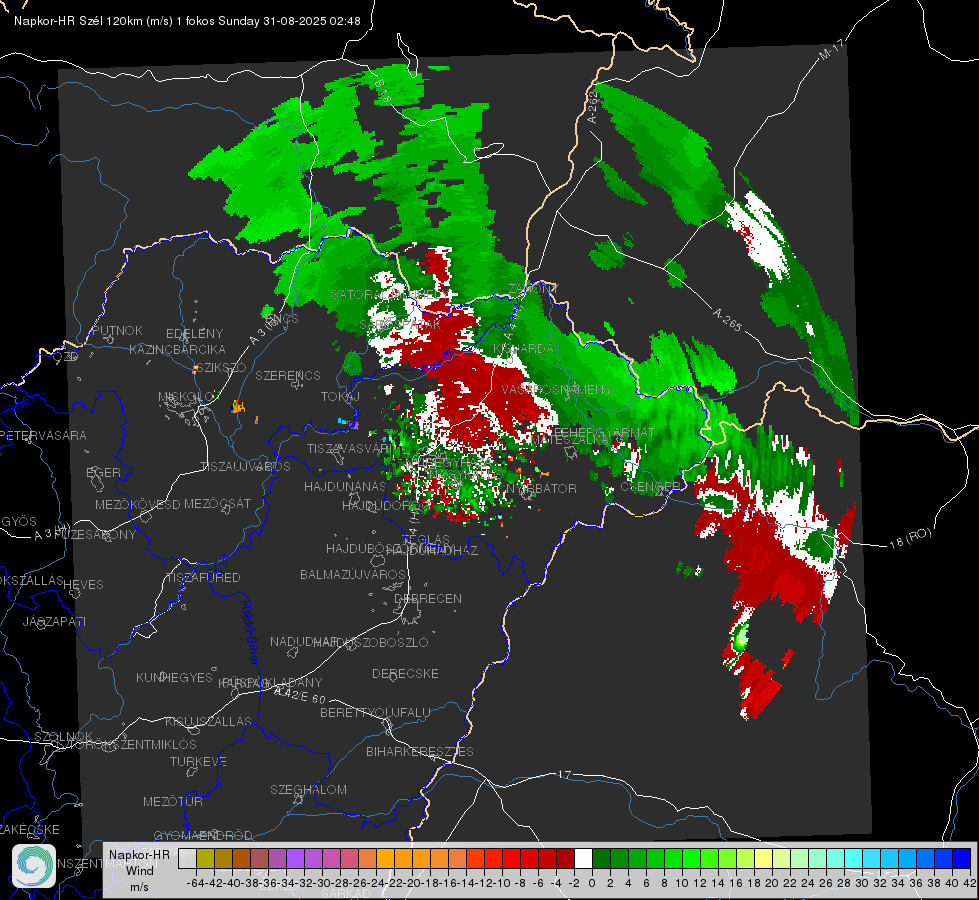The width and height of the screenshot is (979, 900).
Task: Choose the yellow swatch between 18 and 20
Action: pos(764,858)
